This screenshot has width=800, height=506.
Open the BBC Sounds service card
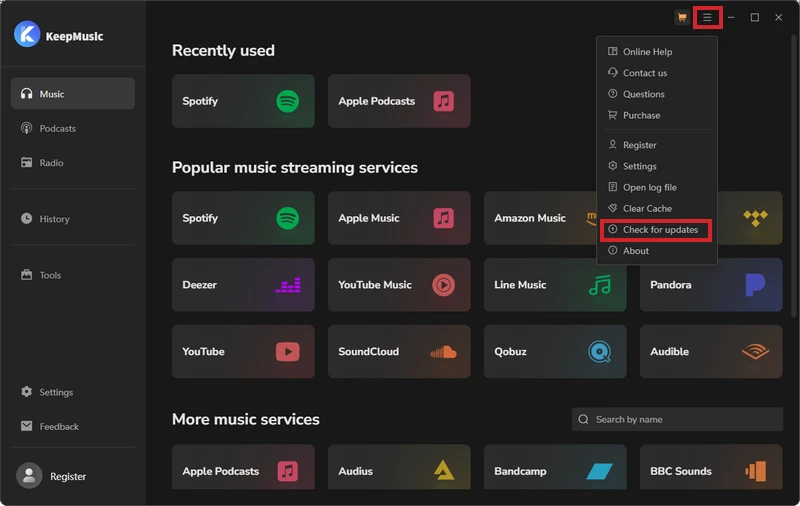point(711,467)
